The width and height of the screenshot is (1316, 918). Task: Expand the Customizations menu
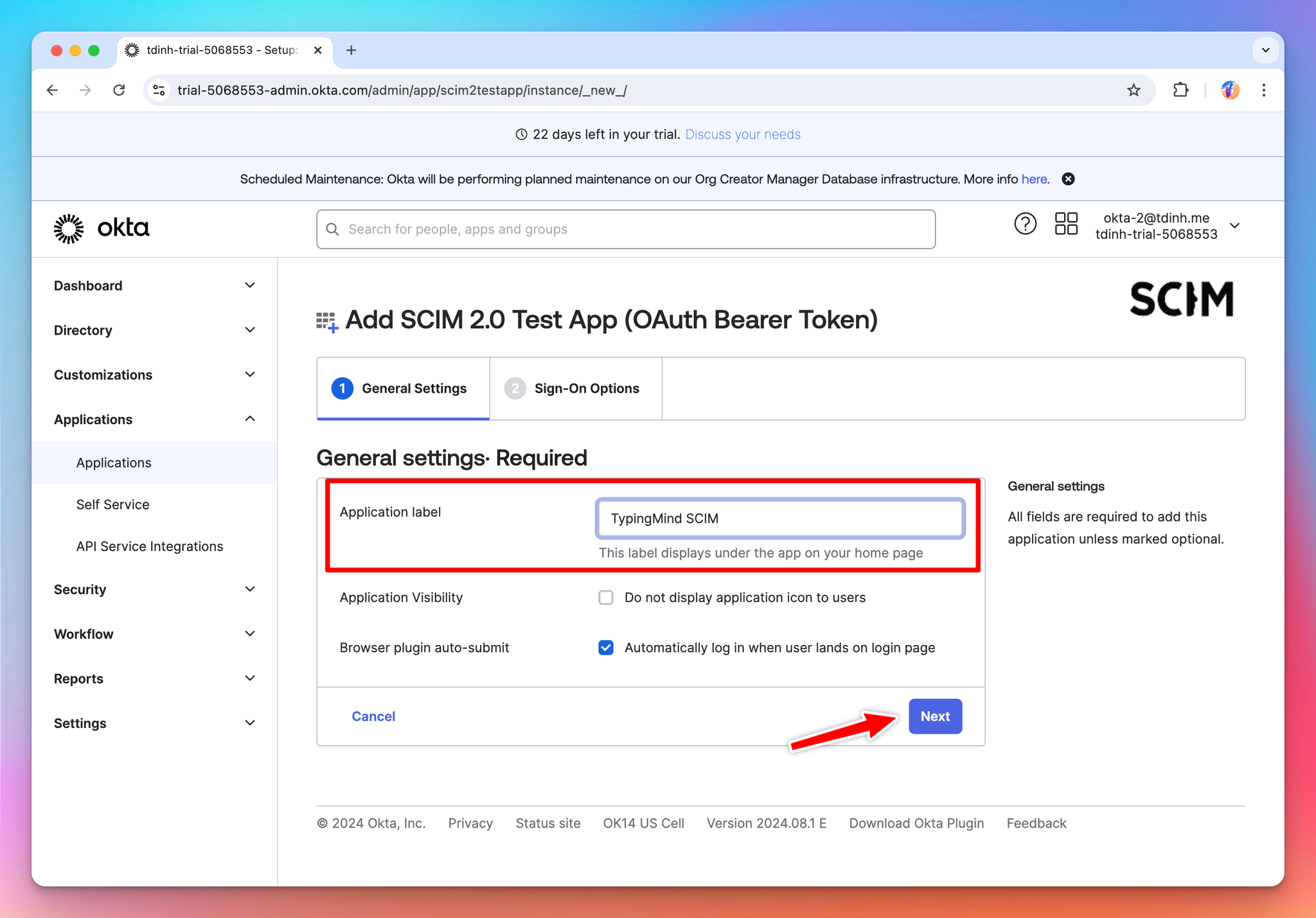[154, 375]
